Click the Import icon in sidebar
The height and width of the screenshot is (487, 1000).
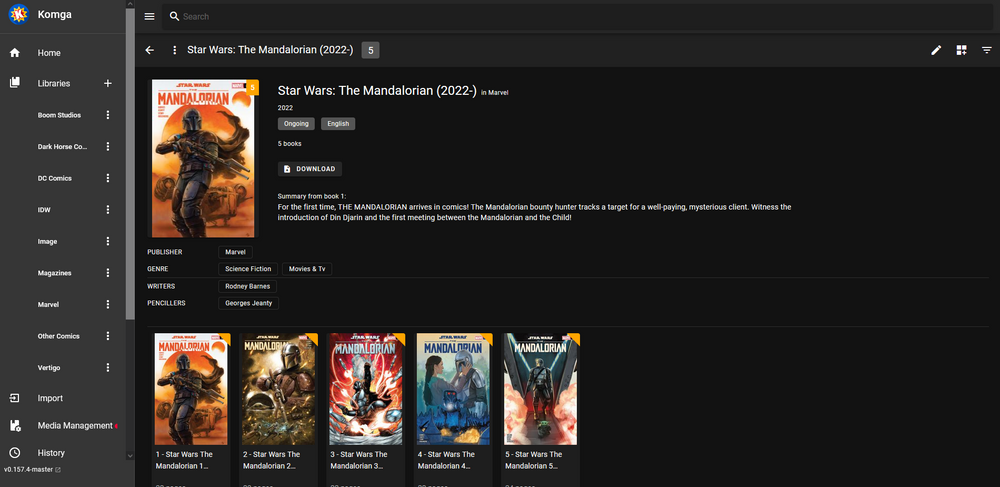(15, 398)
